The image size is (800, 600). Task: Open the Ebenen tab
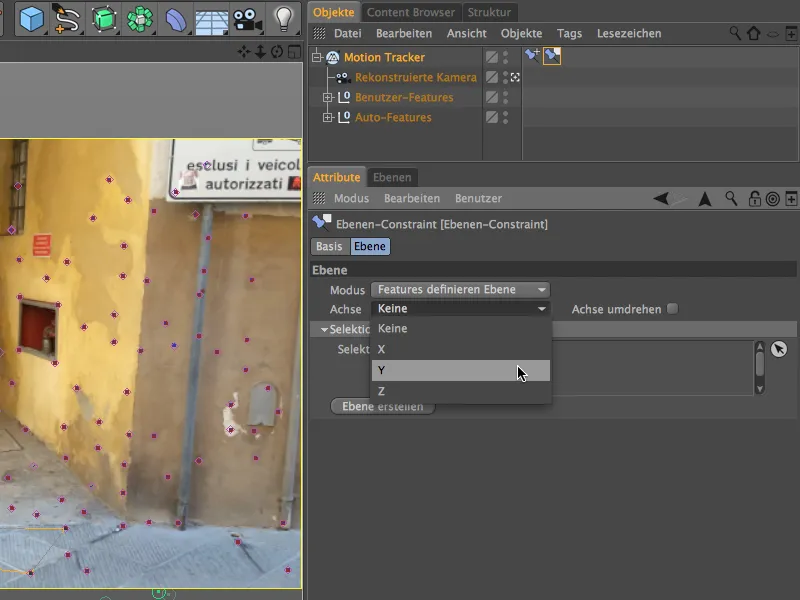point(392,178)
